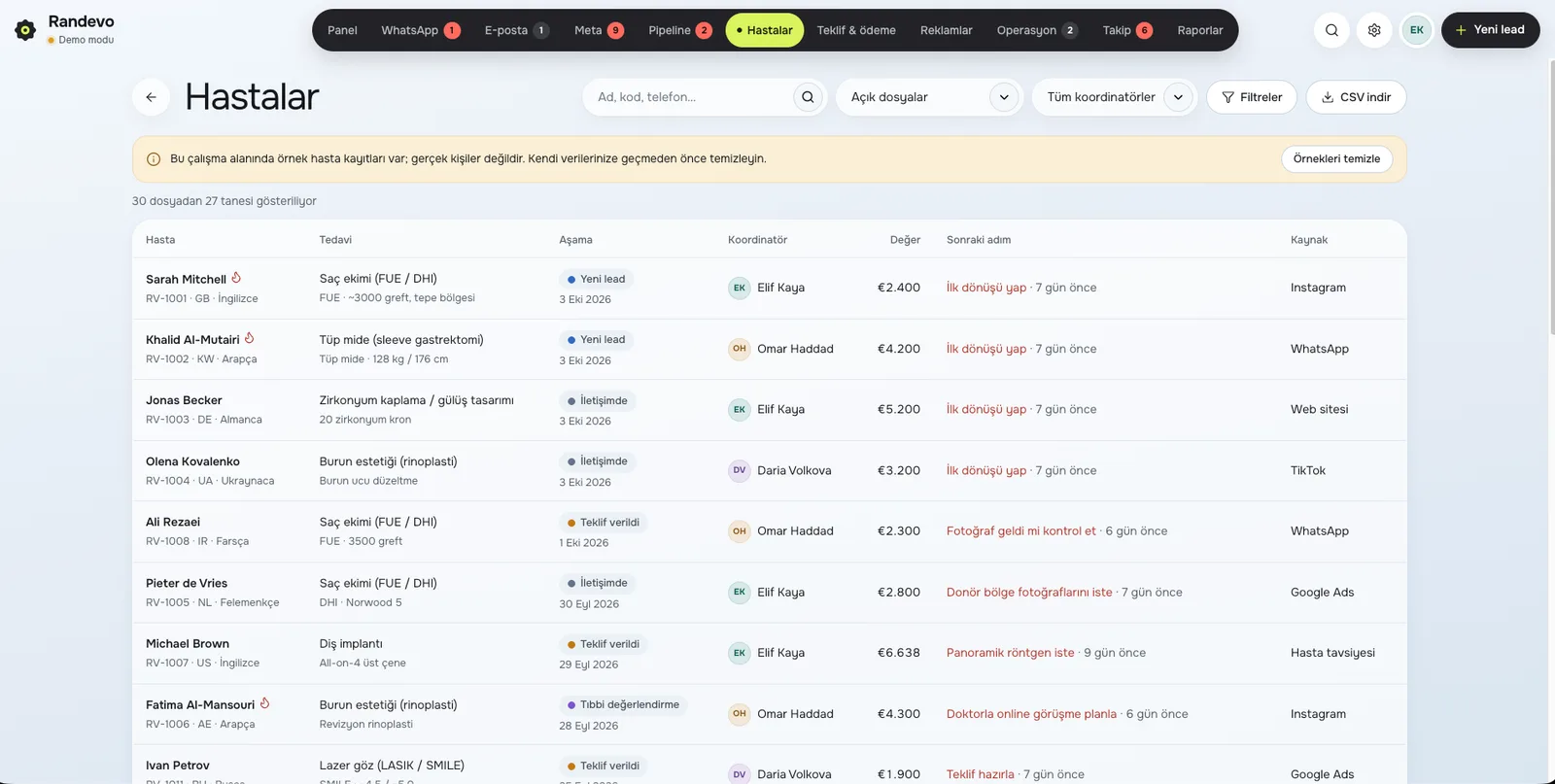Open the Panel tab
This screenshot has height=784, width=1555.
[x=342, y=30]
